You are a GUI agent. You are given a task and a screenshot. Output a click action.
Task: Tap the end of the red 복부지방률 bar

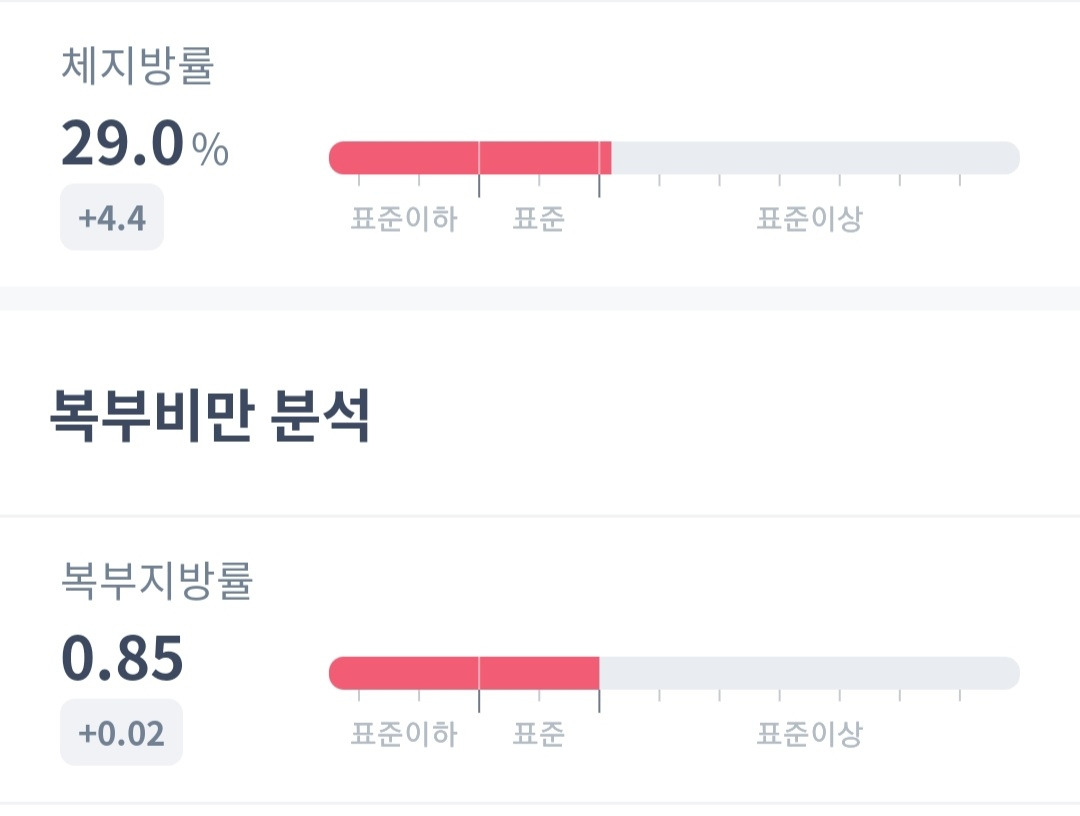595,673
